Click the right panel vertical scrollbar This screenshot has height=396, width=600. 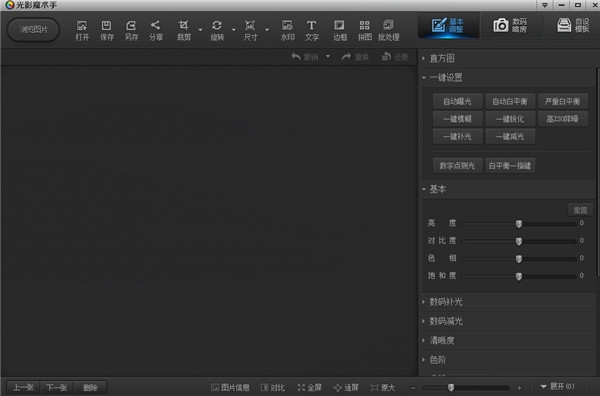(x=598, y=172)
